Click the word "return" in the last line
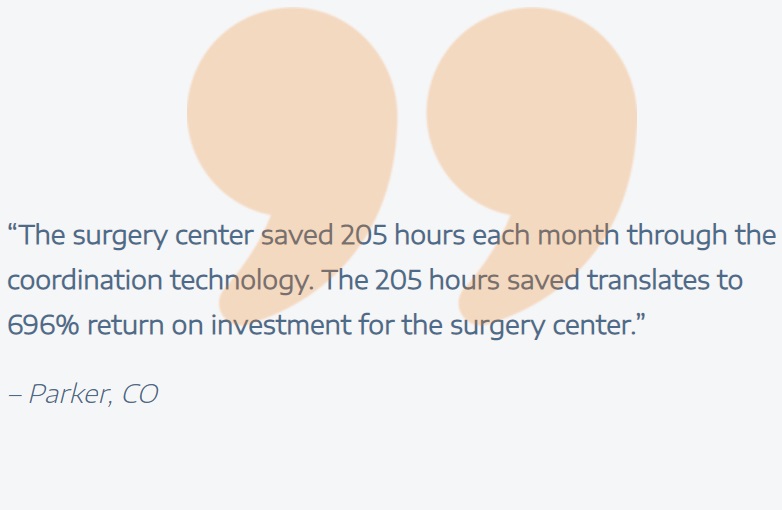The height and width of the screenshot is (510, 782). pos(125,326)
